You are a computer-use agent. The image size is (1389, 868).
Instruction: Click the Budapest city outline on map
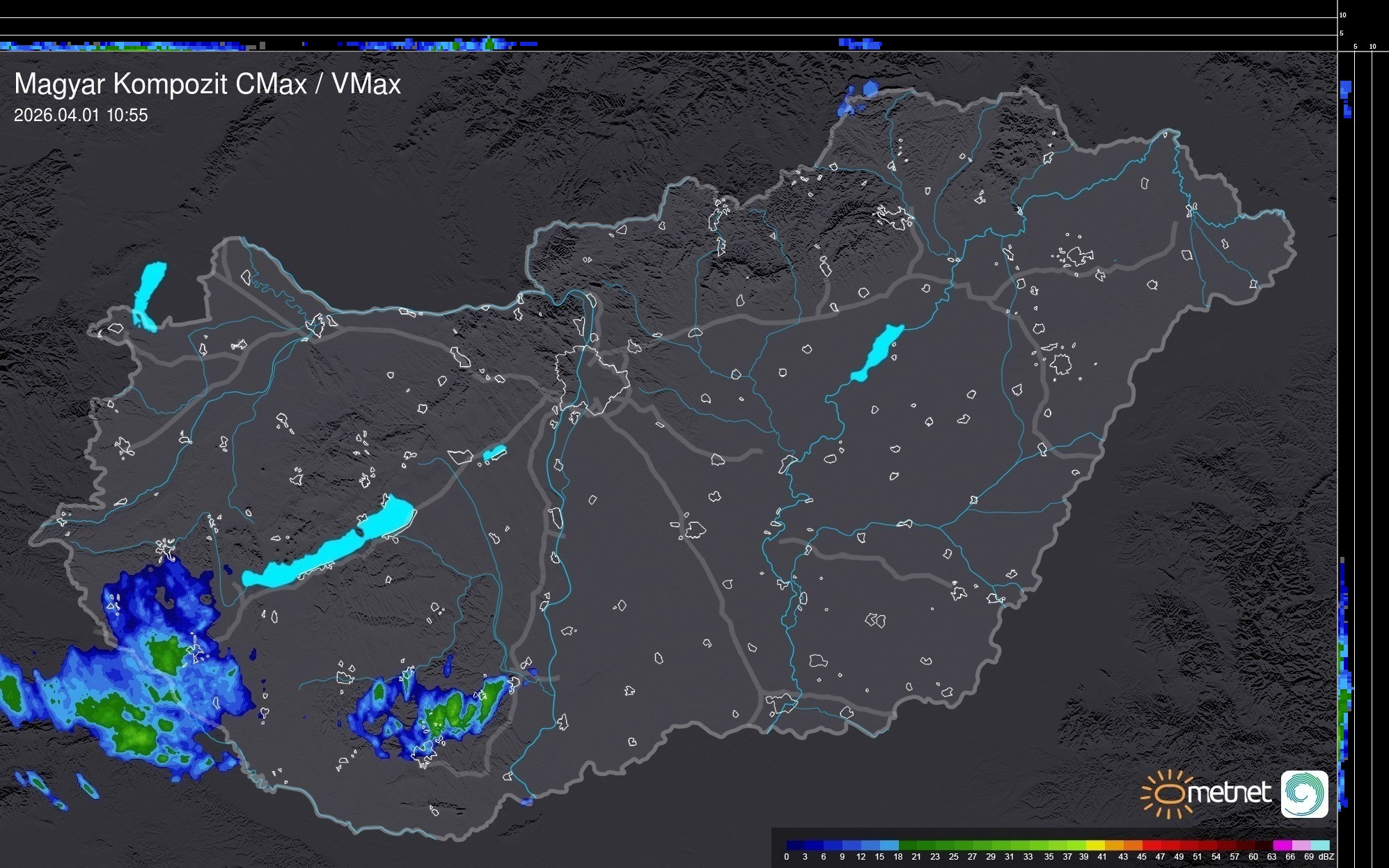click(x=593, y=379)
